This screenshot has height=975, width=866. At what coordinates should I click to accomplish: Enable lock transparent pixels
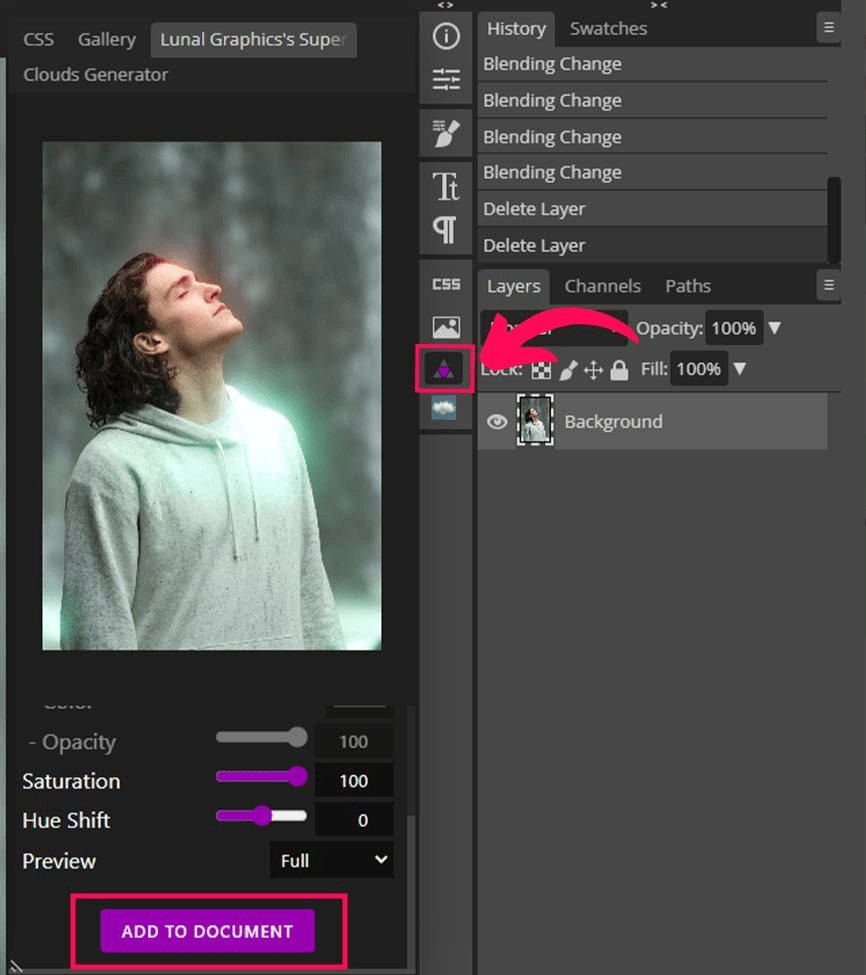pyautogui.click(x=541, y=369)
